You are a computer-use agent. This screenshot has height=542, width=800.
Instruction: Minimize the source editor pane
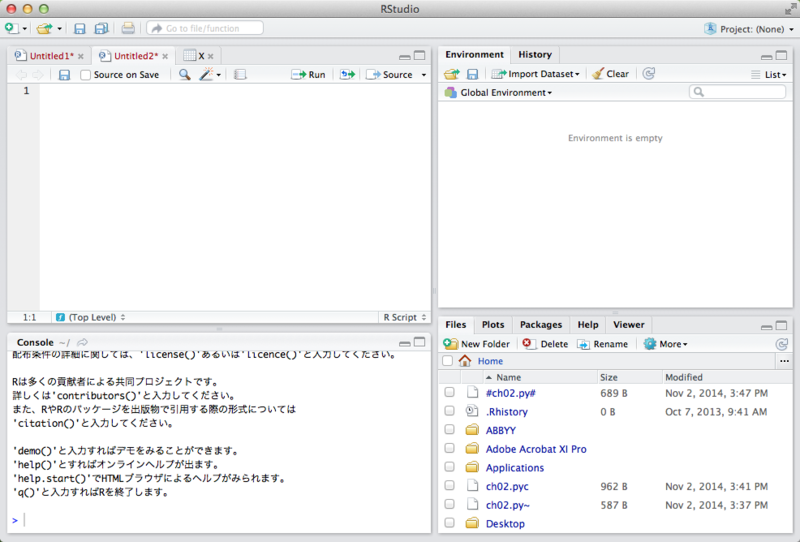pos(405,56)
